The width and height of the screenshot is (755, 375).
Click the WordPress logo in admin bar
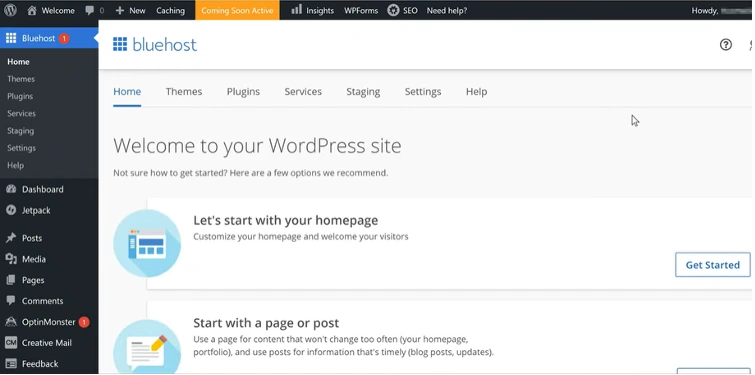coord(10,10)
